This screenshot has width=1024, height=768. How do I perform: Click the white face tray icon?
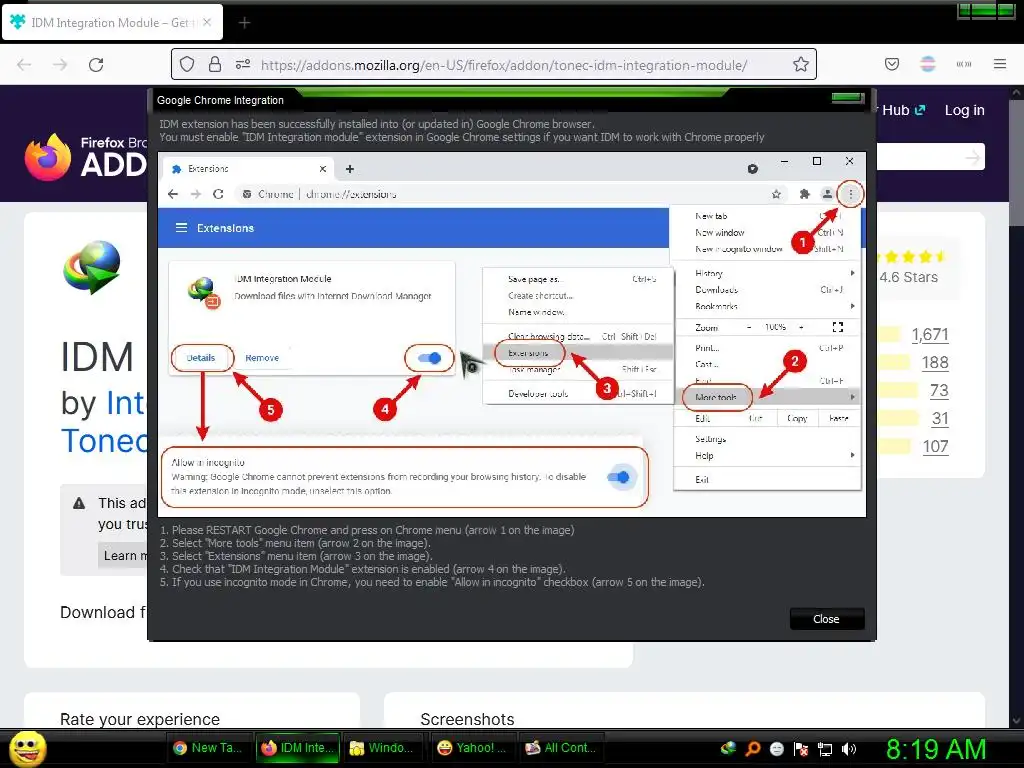(776, 748)
